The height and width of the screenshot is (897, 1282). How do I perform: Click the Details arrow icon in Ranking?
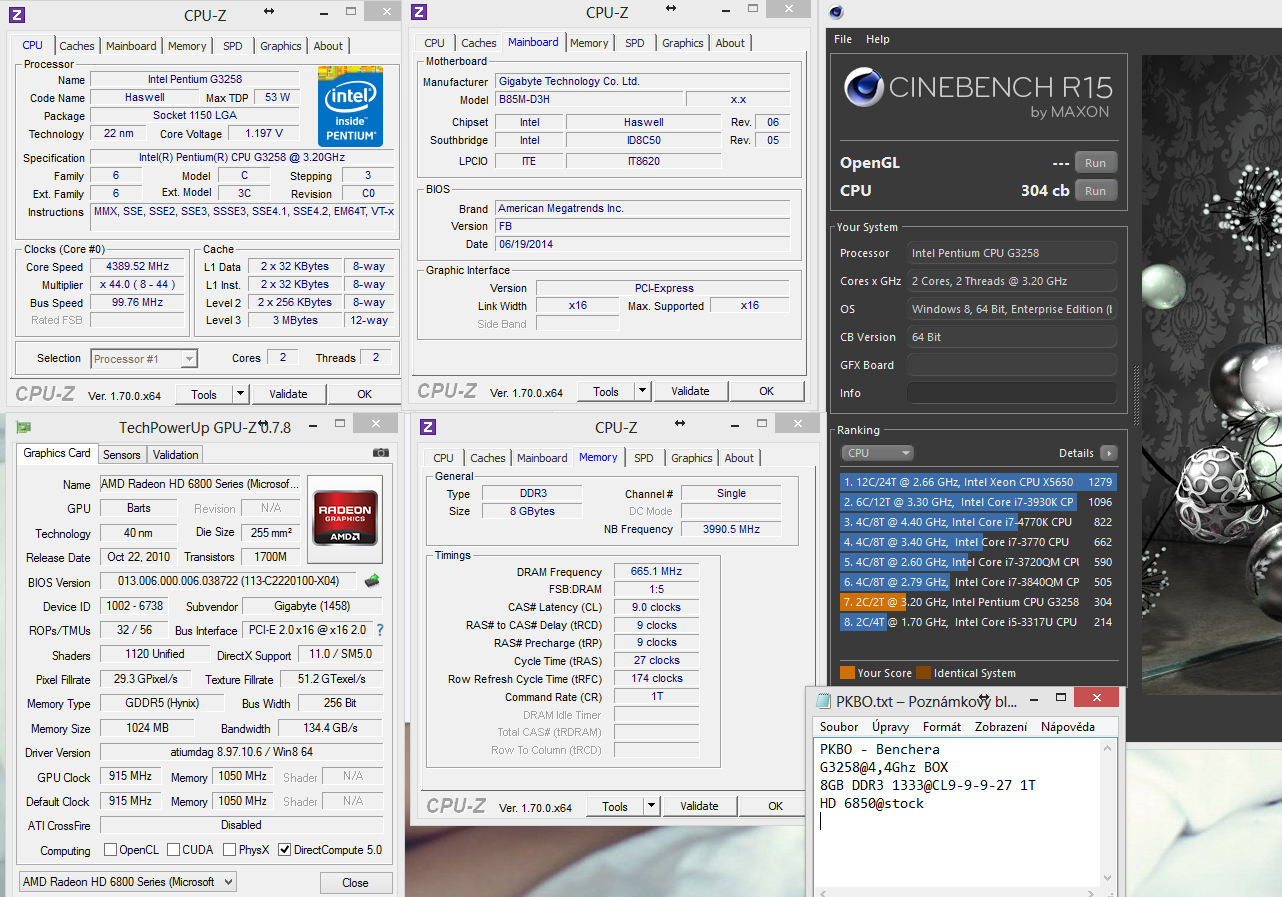point(1108,453)
